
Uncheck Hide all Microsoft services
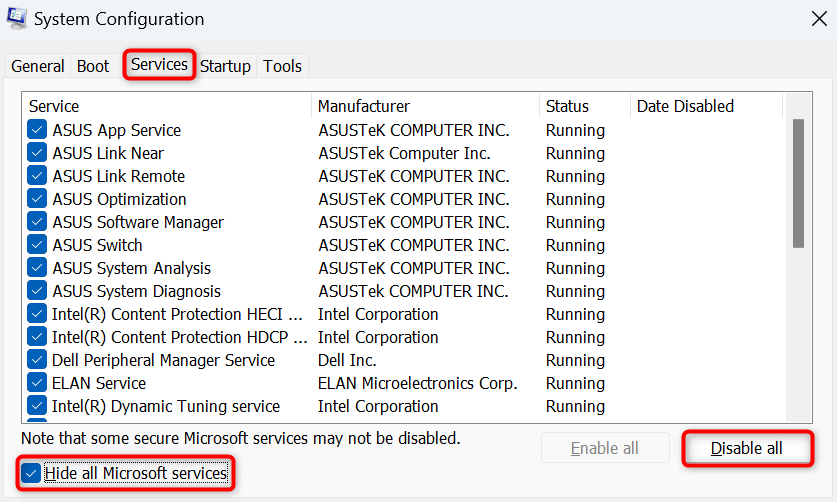[31, 473]
